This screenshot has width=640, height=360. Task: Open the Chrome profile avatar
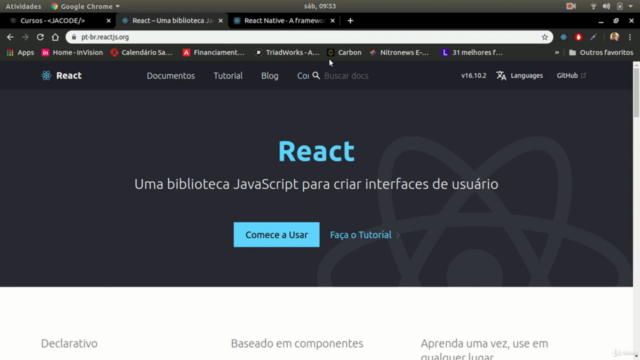point(614,37)
